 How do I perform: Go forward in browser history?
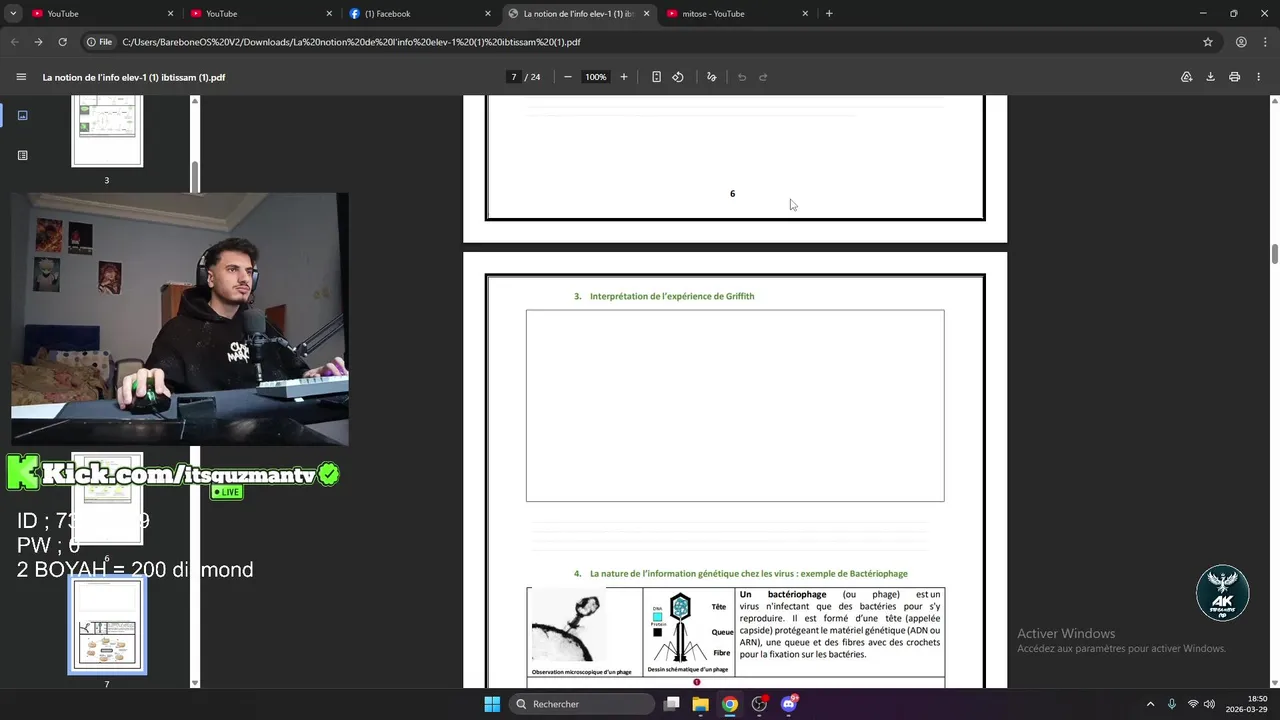click(x=38, y=42)
